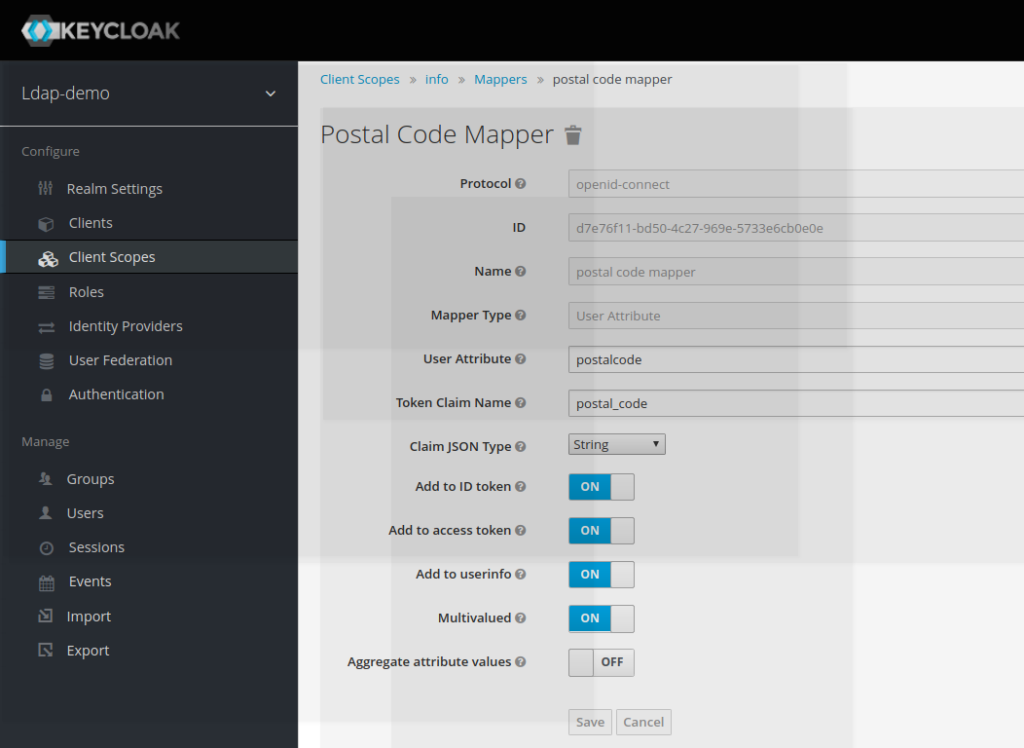Click the Clients cube icon
The width and height of the screenshot is (1024, 748).
point(46,223)
